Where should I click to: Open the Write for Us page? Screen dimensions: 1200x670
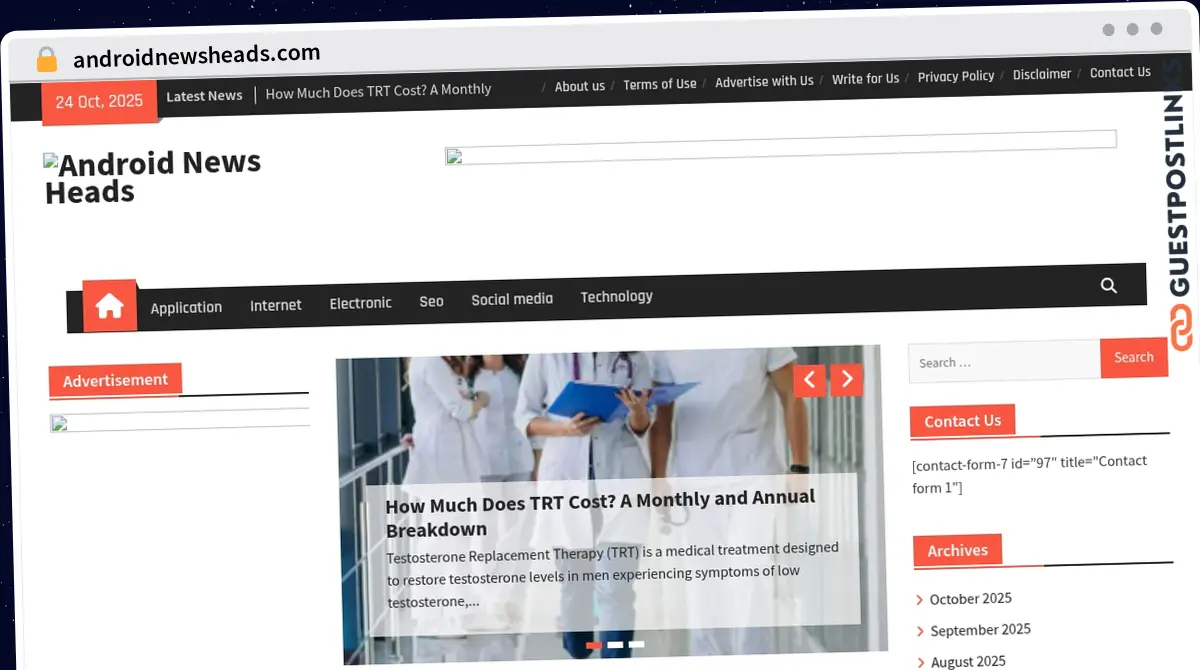[866, 77]
